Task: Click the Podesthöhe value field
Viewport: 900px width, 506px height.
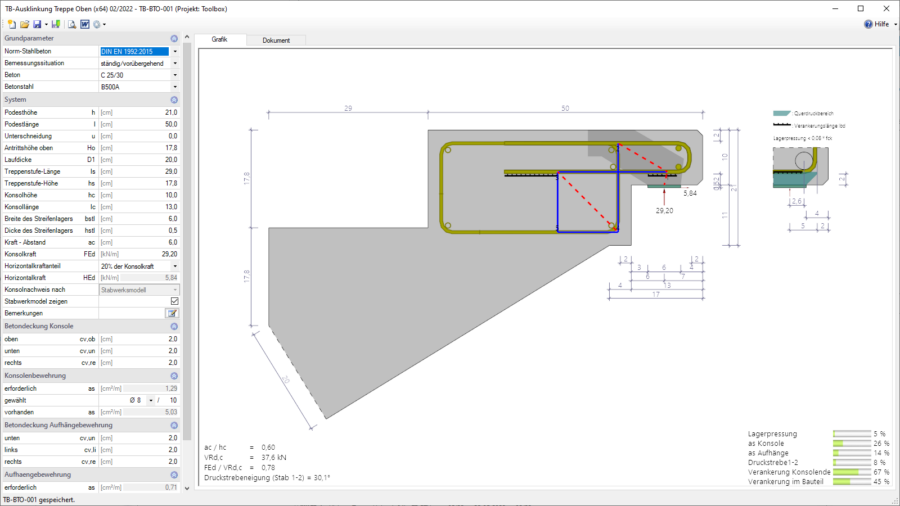Action: tap(139, 112)
